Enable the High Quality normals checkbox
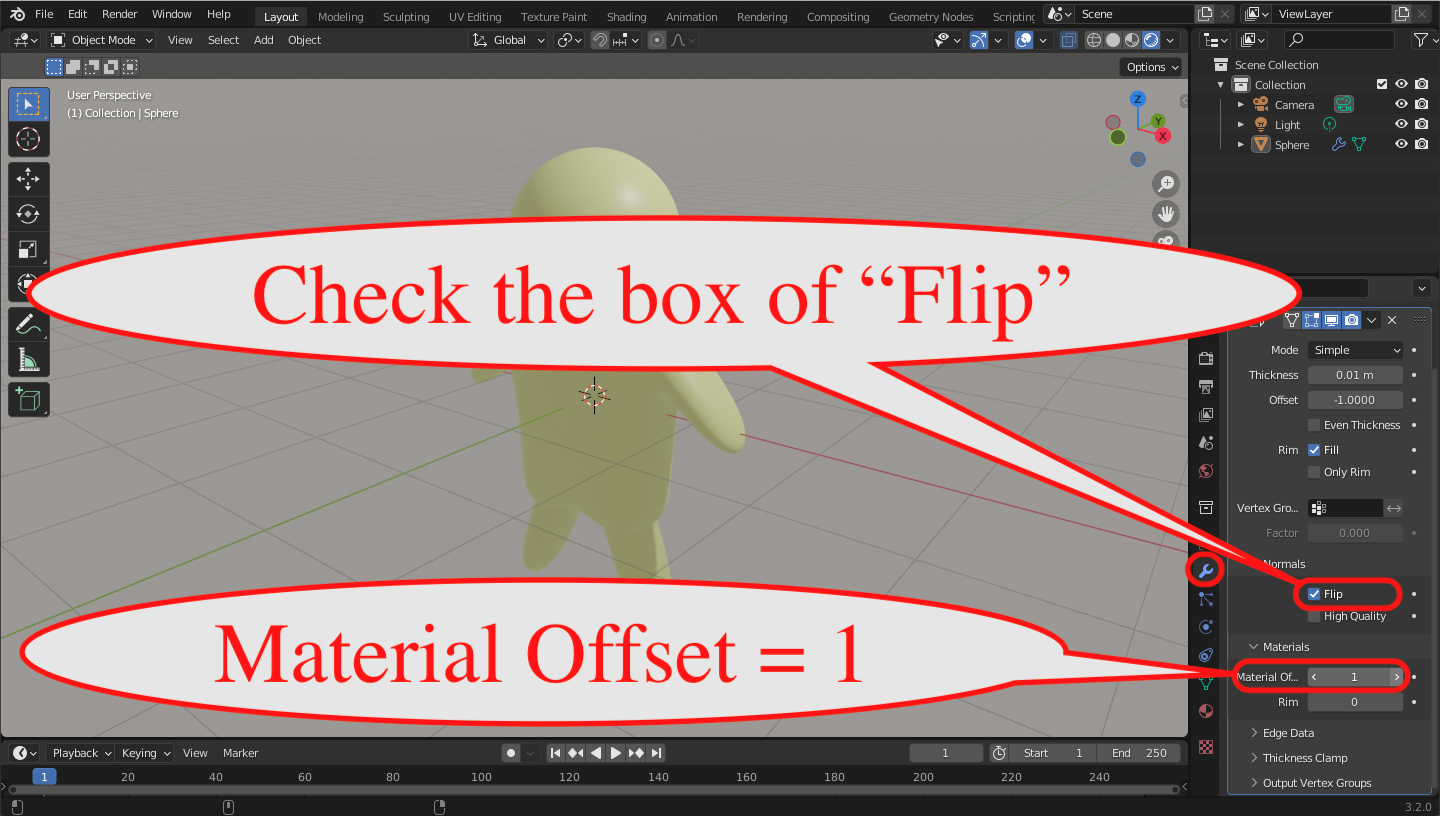 1314,616
